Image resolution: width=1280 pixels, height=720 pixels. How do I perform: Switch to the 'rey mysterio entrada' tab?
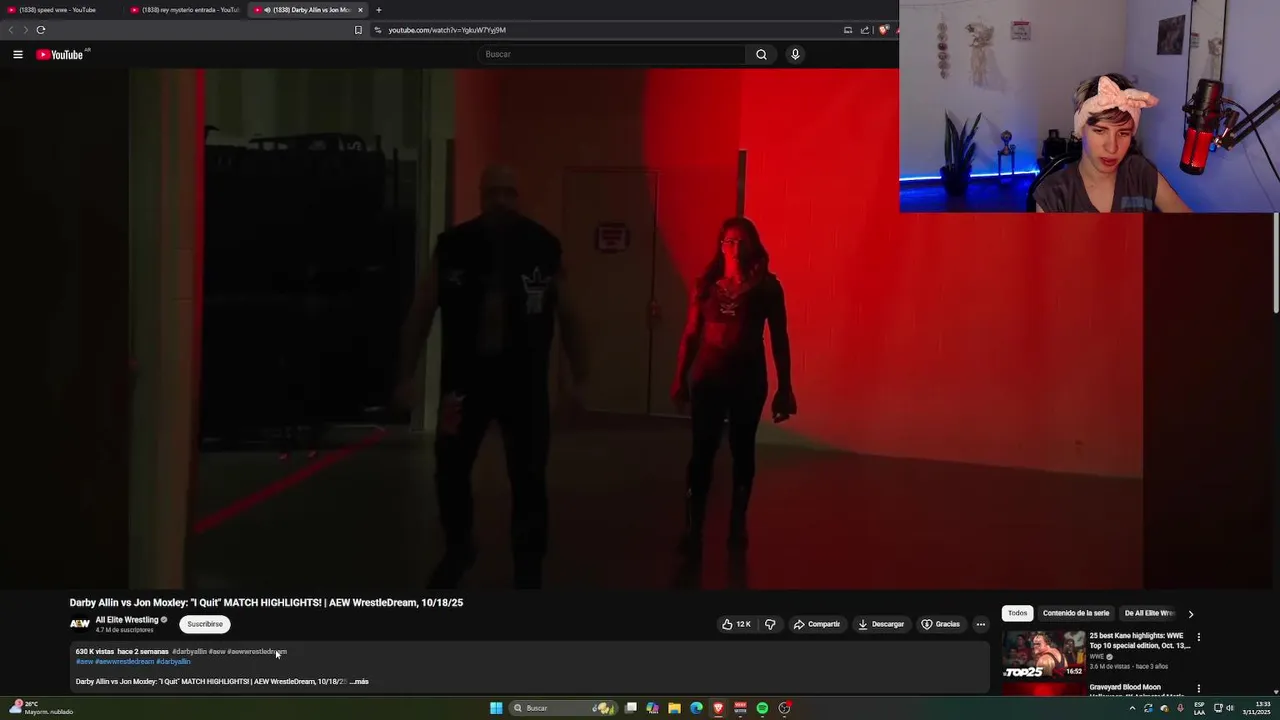click(x=185, y=10)
